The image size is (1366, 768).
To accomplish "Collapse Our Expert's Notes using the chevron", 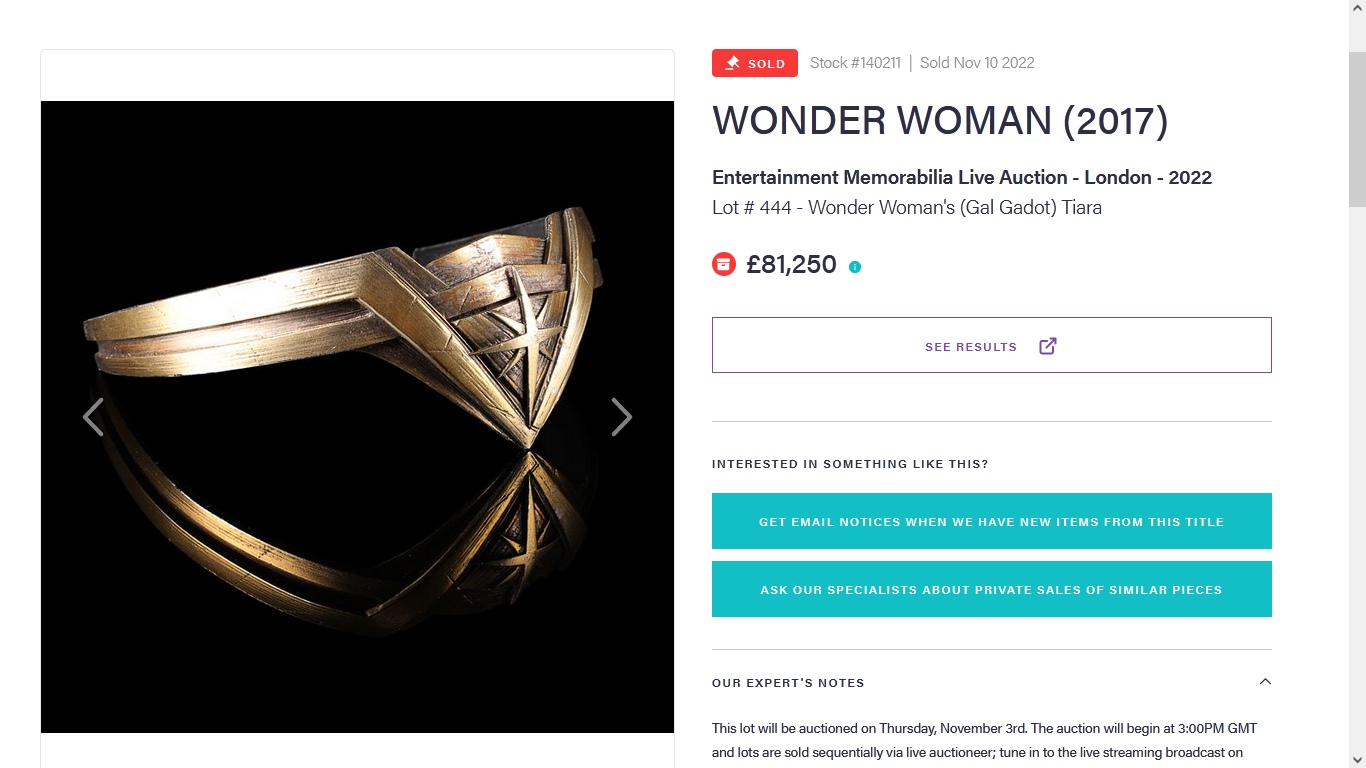I will [1265, 682].
